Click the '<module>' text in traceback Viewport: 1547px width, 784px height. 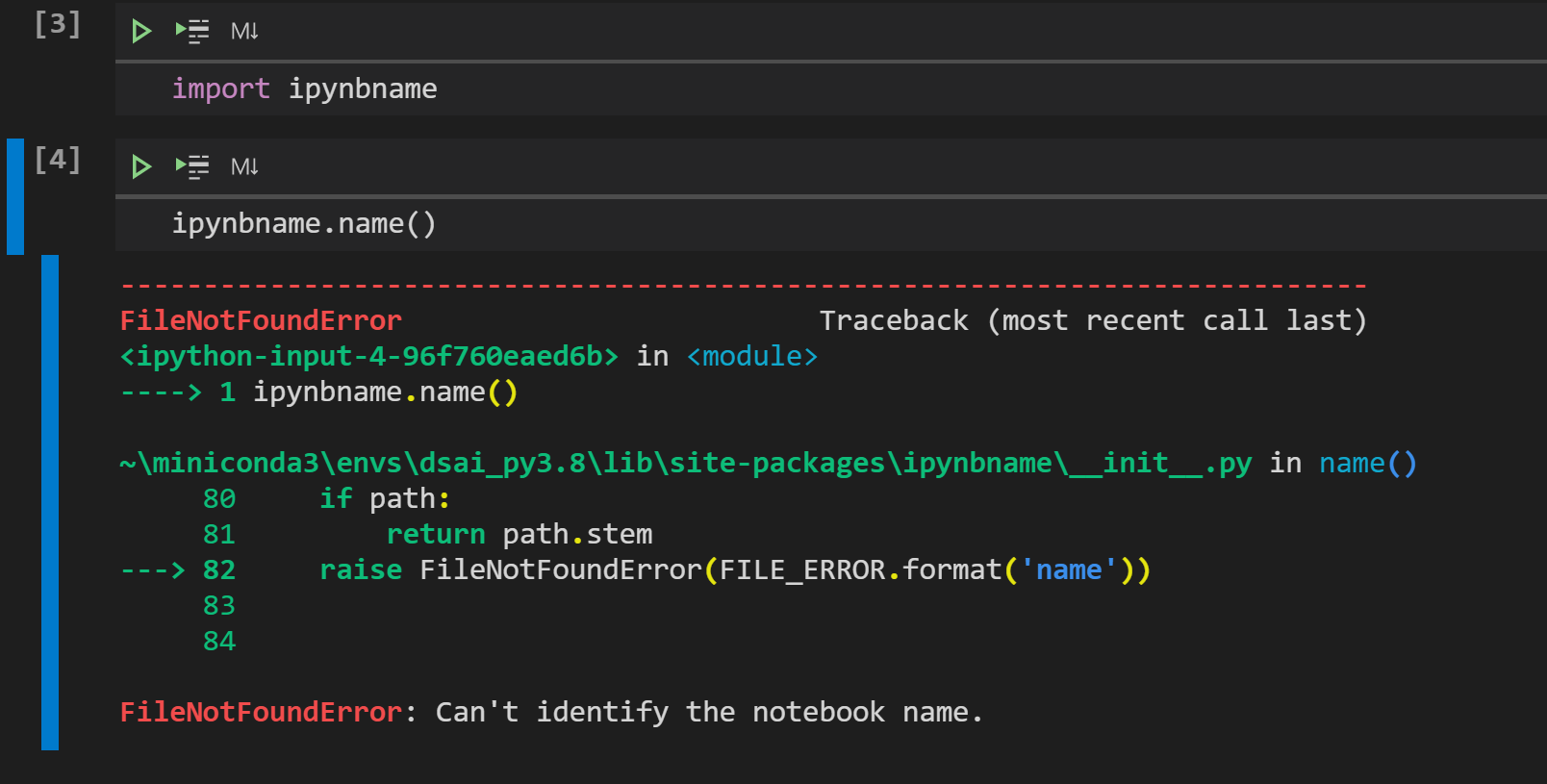coord(752,357)
